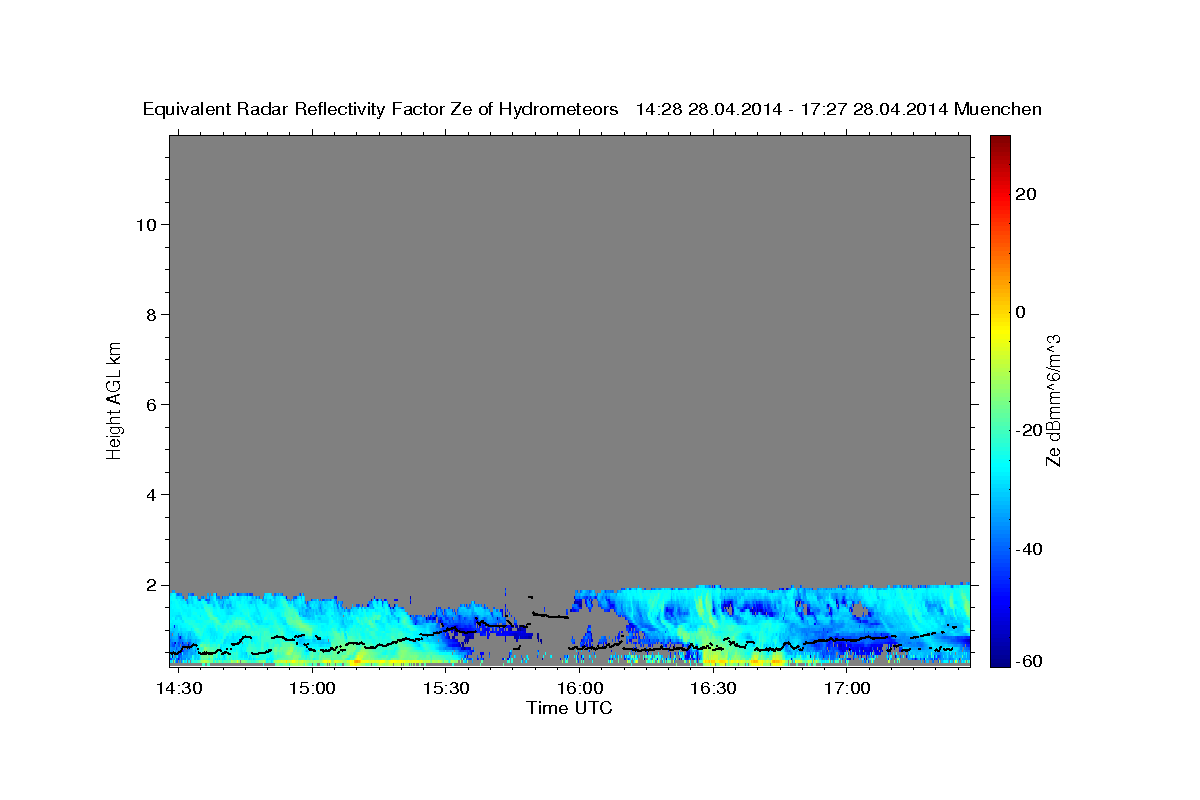Click the plot title 'Equivalent Radar Reflectivity Factor Ze of Hydrometeors'
The height and width of the screenshot is (800, 1200).
pyautogui.click(x=381, y=110)
